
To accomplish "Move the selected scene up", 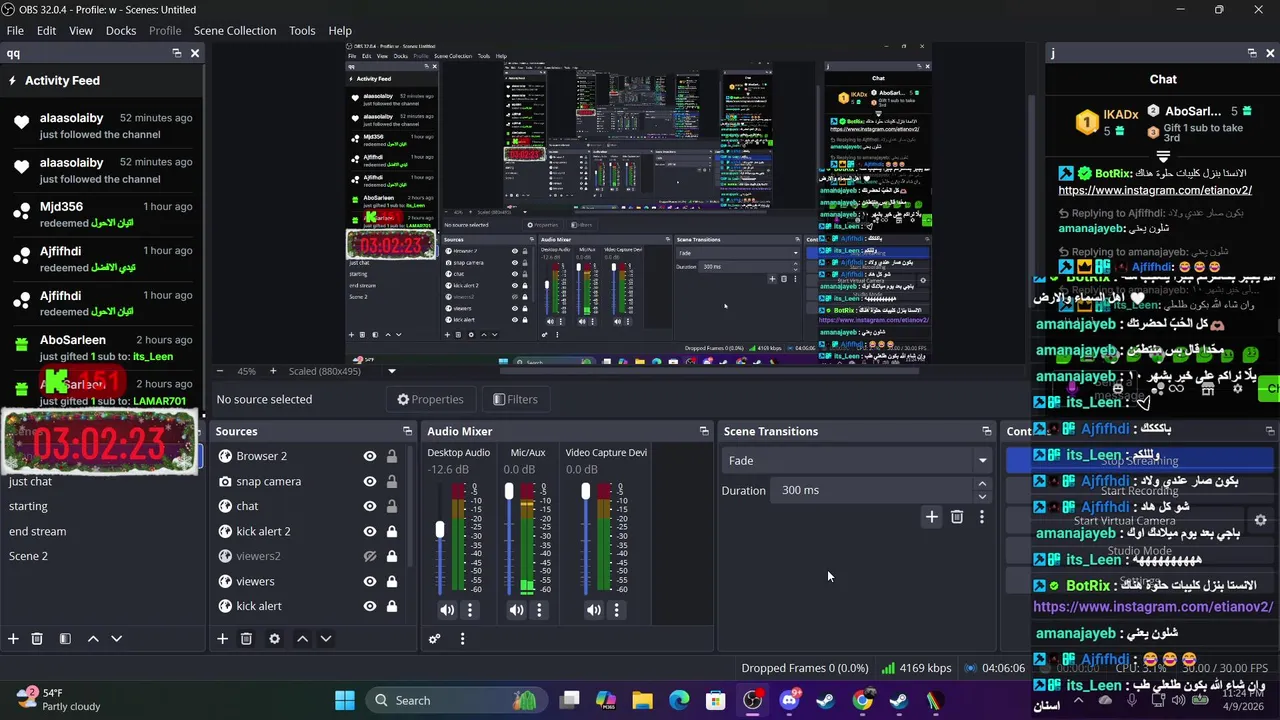I will [x=93, y=639].
